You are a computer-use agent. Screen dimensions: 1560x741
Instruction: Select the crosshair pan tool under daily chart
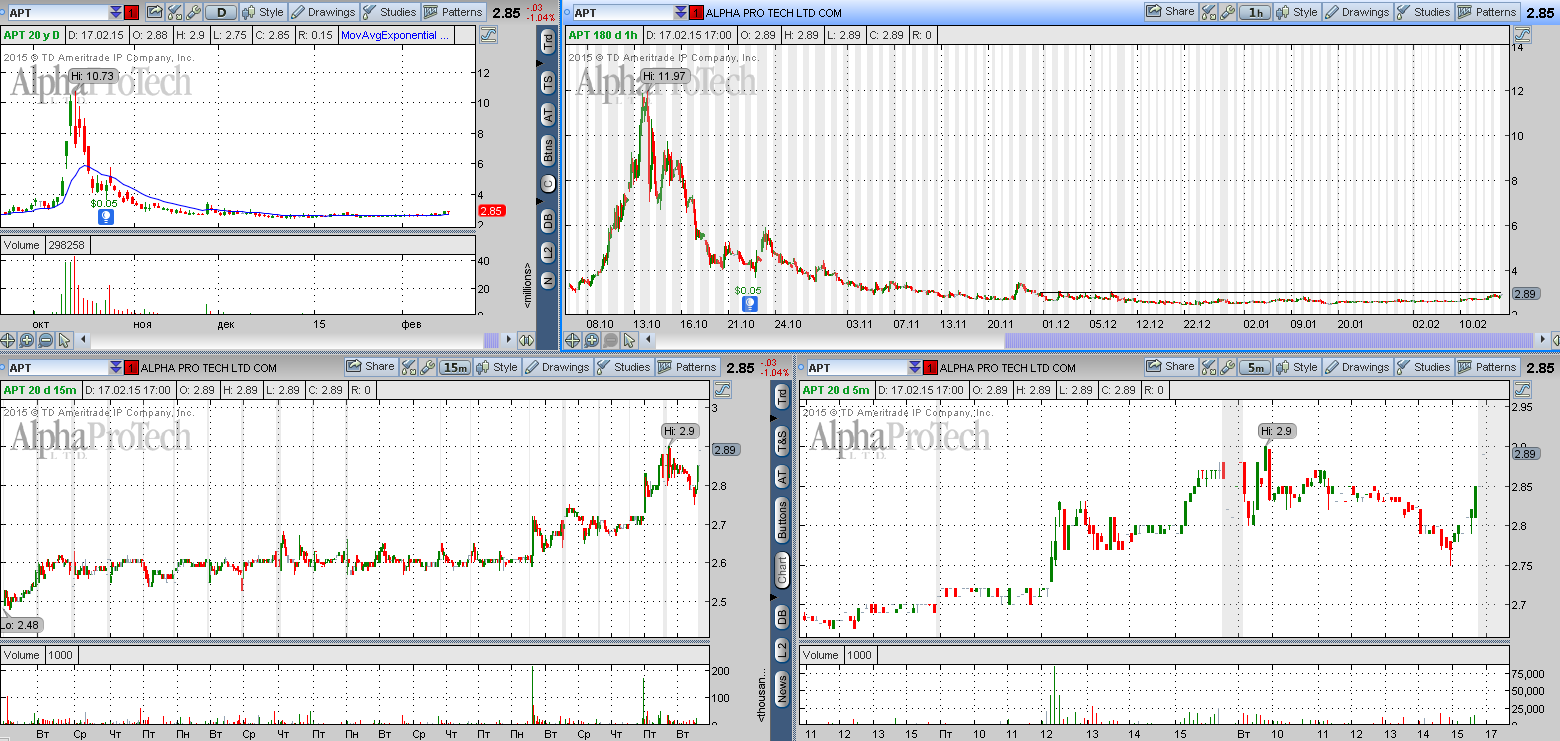[8, 340]
